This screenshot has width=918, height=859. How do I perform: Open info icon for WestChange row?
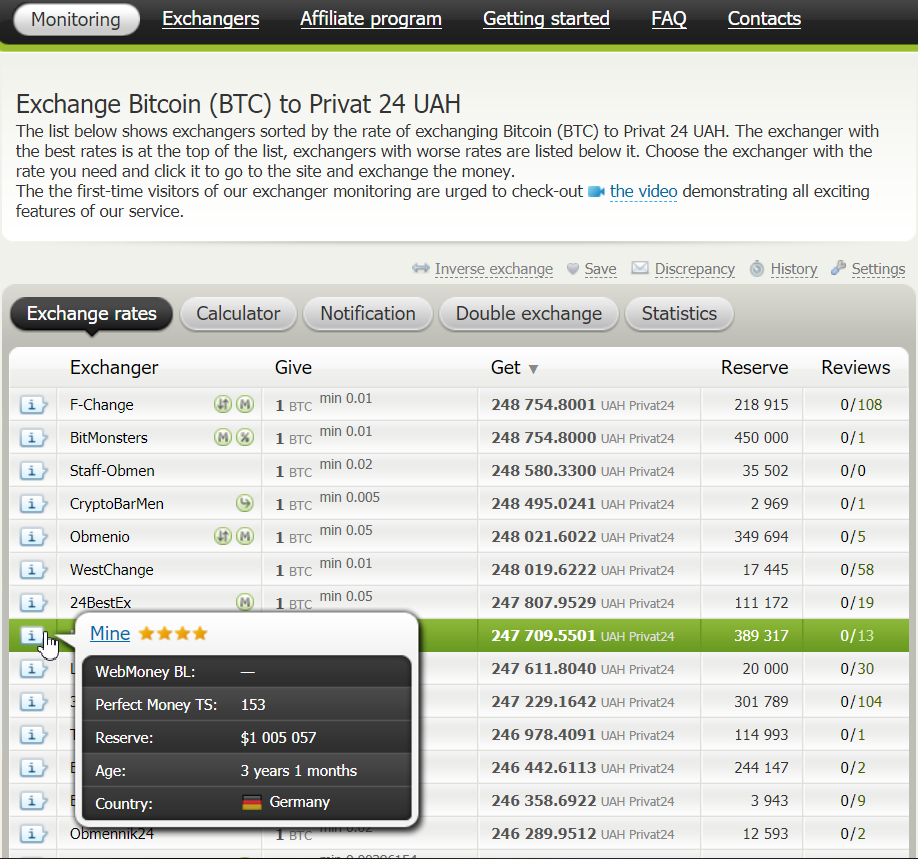coord(32,570)
